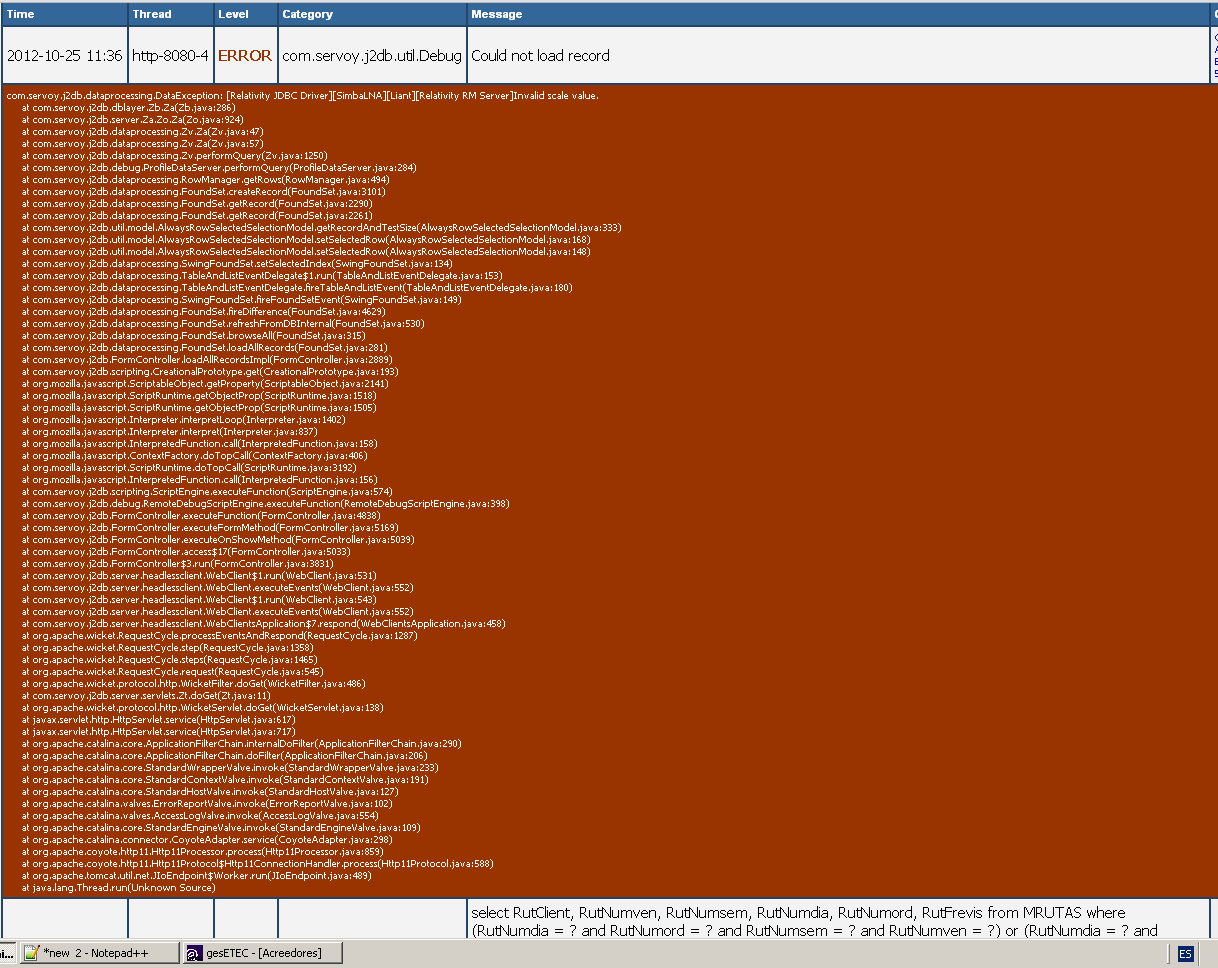This screenshot has width=1218, height=968.
Task: Sort by the Time column header
Action: click(64, 14)
